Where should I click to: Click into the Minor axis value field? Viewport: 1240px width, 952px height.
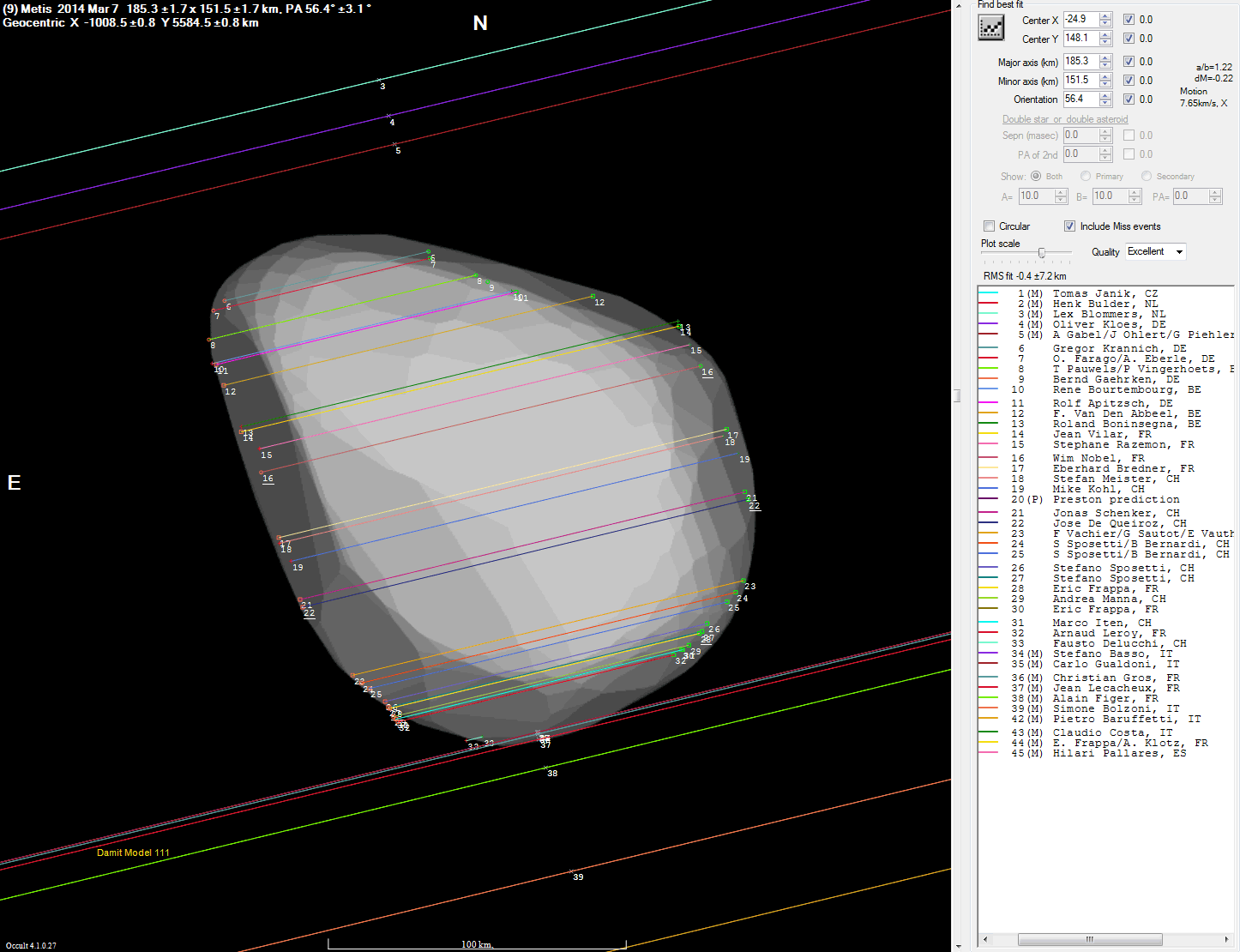coord(1079,81)
